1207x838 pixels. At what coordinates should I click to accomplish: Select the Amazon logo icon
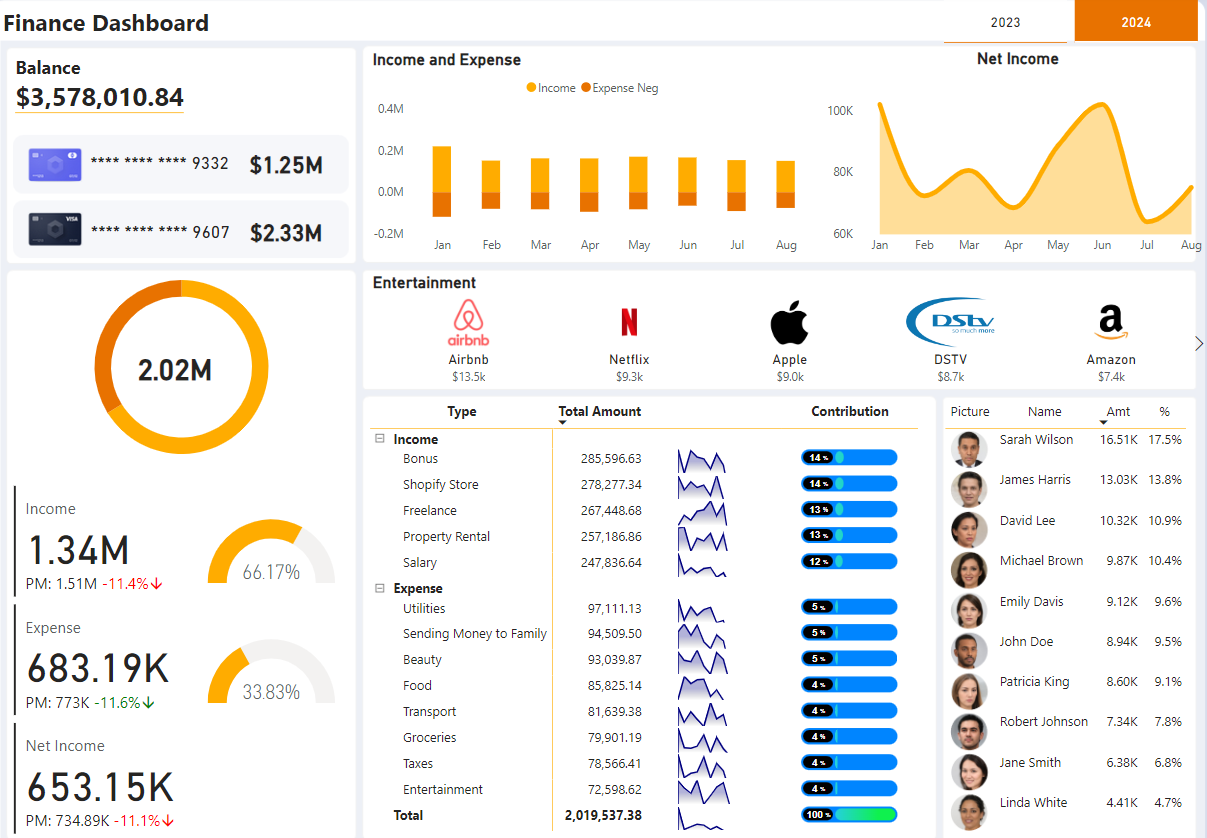[1110, 322]
